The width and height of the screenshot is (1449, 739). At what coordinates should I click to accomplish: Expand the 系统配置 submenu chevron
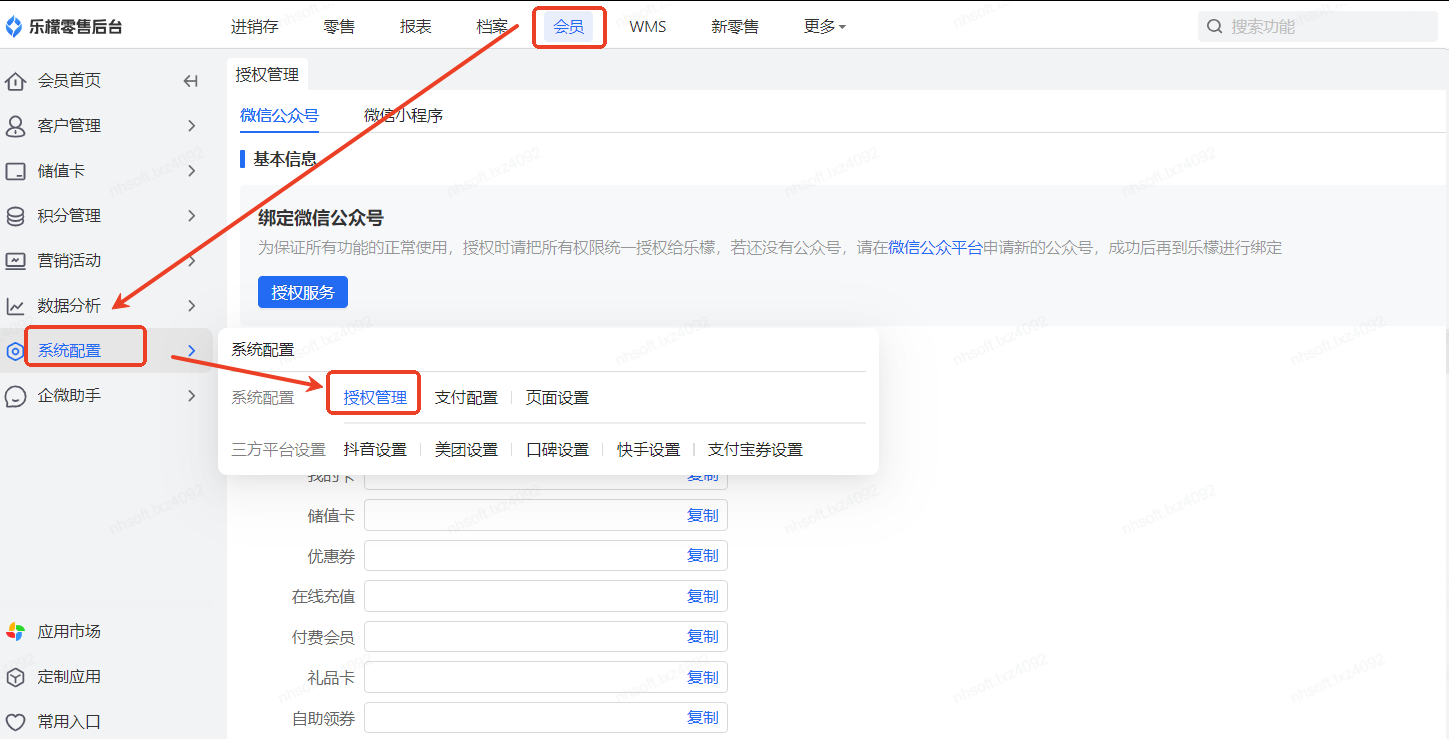pyautogui.click(x=191, y=351)
